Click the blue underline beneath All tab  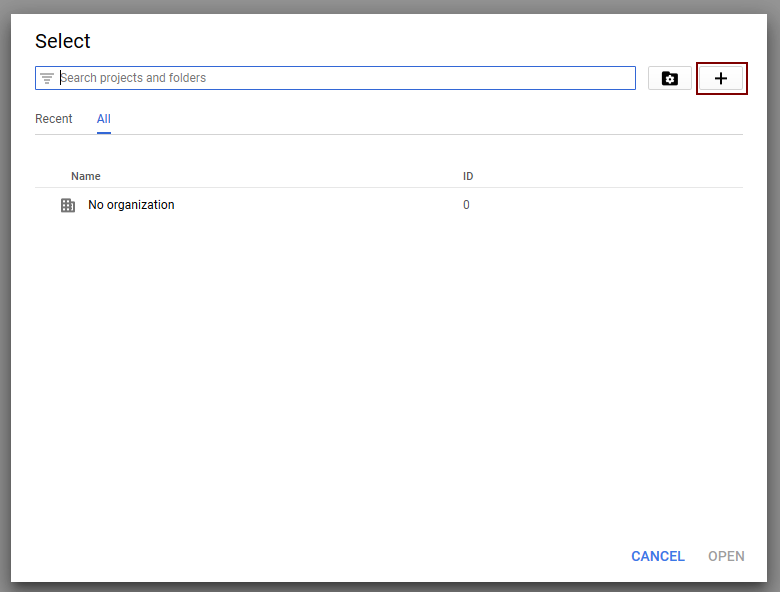point(103,133)
